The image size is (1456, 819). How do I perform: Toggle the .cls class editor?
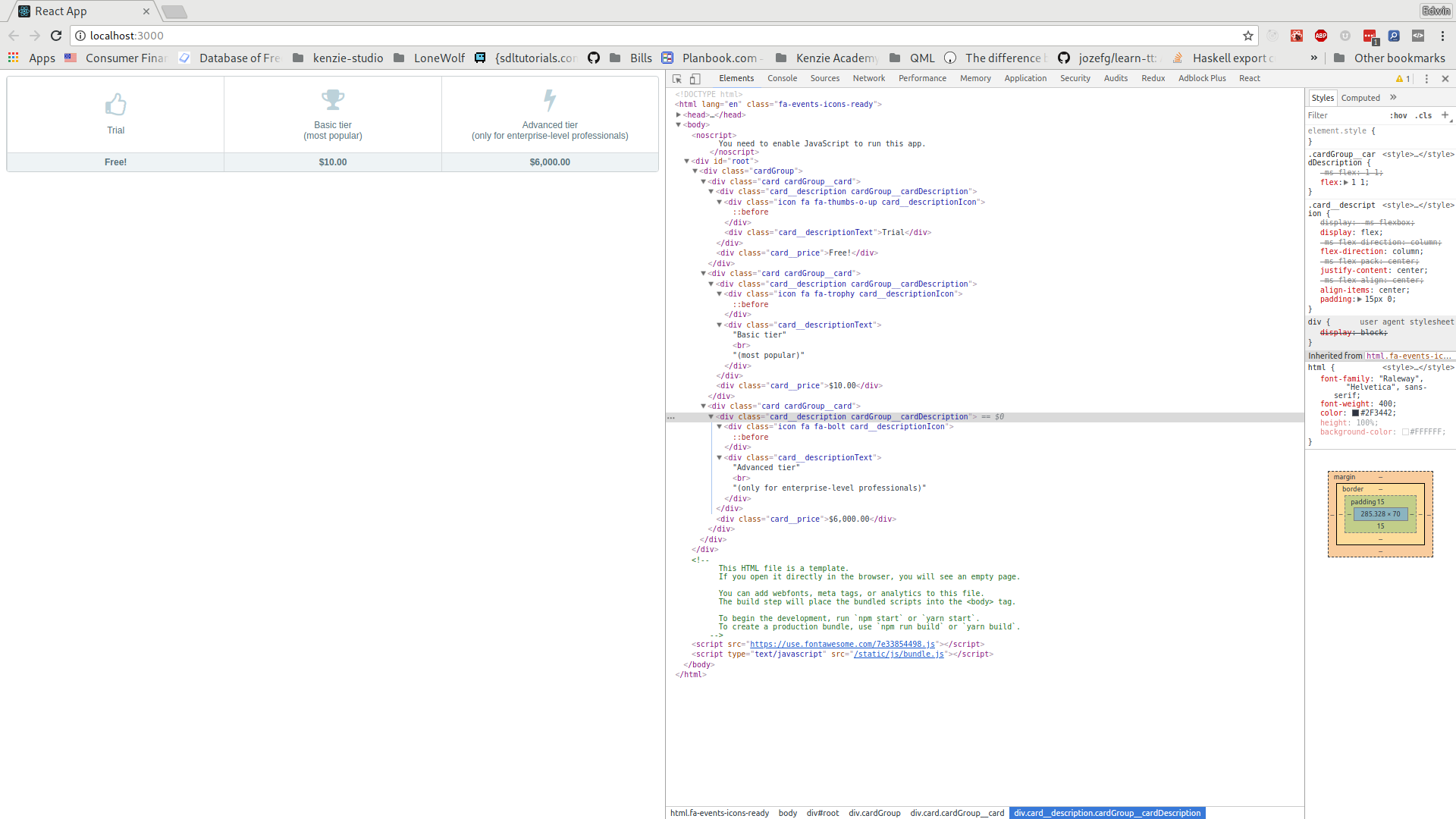pyautogui.click(x=1423, y=116)
